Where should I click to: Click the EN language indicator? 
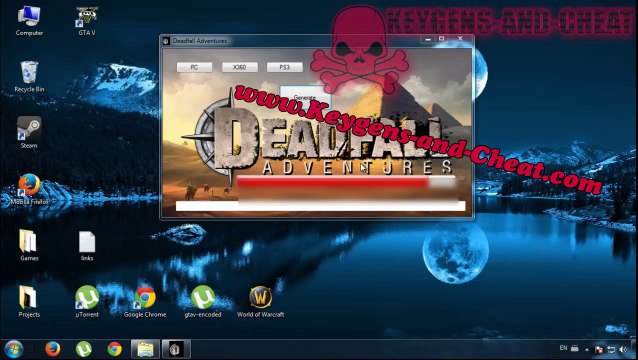563,348
